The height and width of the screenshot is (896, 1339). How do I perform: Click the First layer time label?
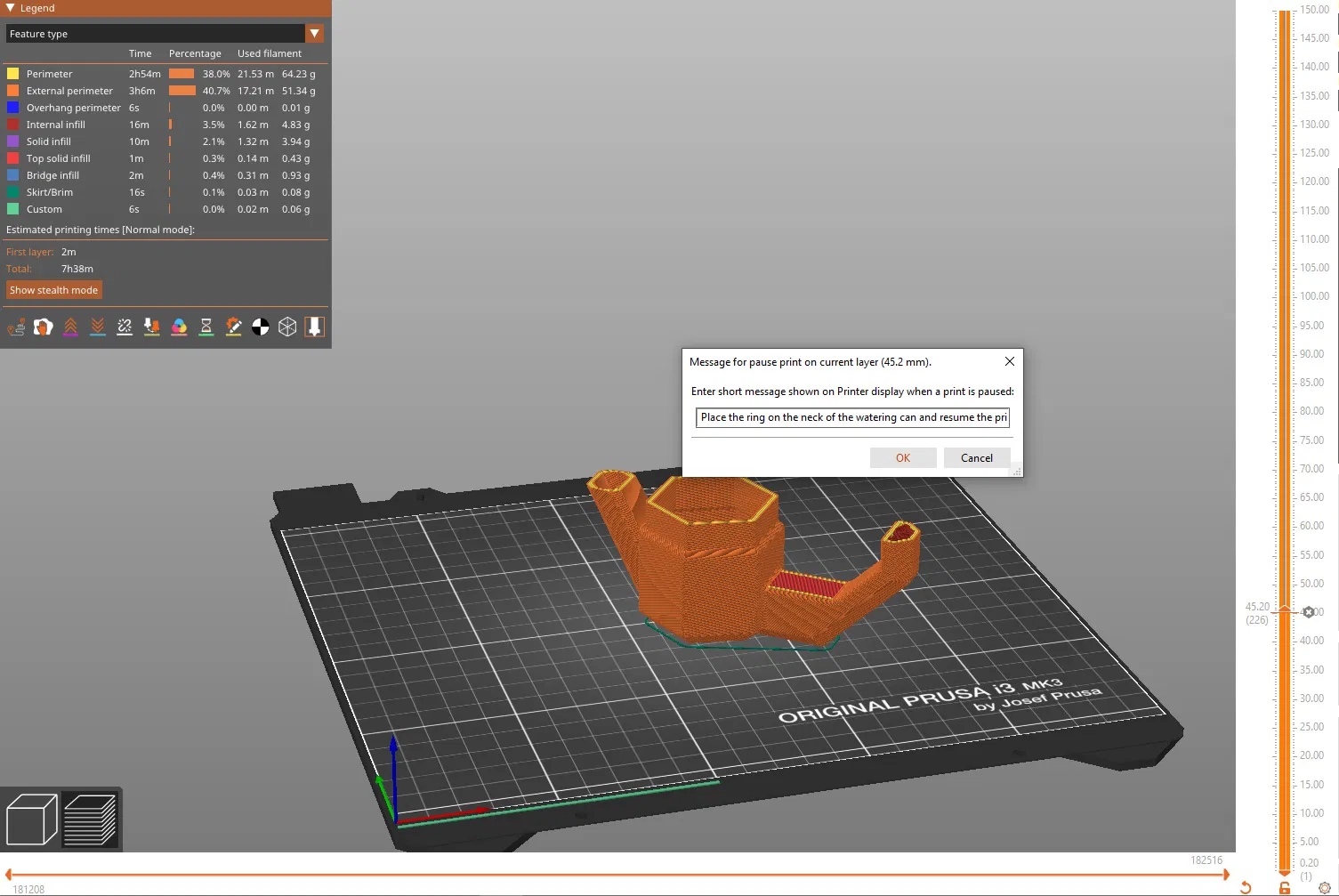pyautogui.click(x=30, y=252)
